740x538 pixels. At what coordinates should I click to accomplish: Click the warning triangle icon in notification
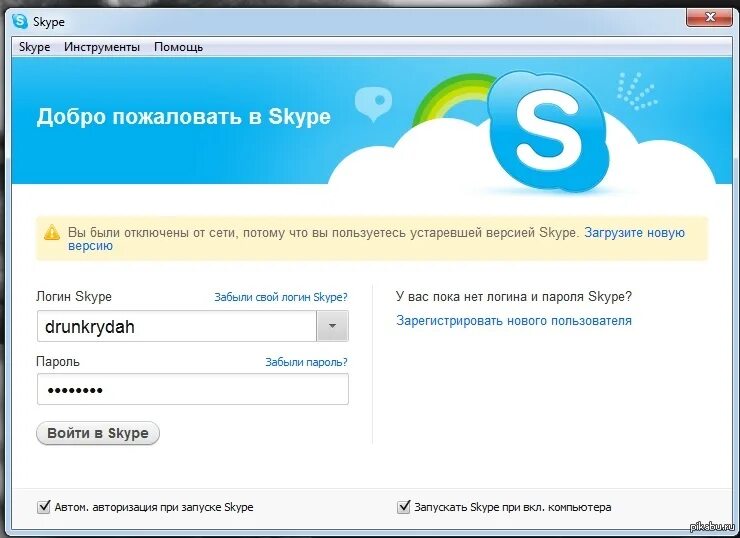point(51,232)
